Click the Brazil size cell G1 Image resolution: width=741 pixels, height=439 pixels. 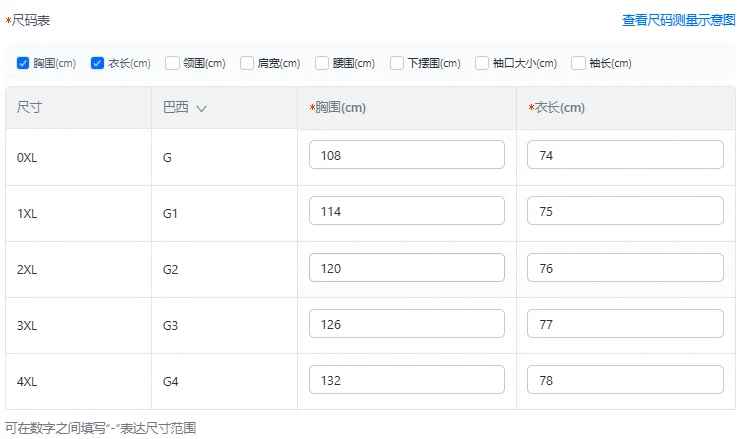tap(224, 214)
